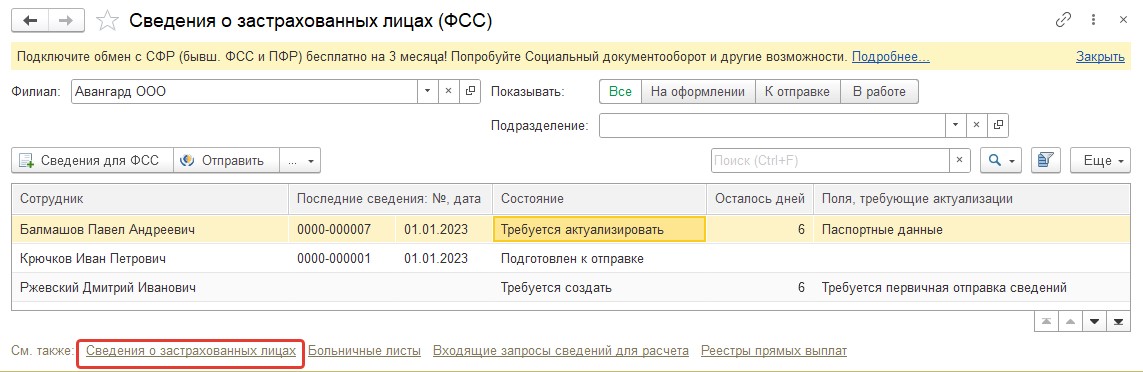Expand the Подразделение dropdown list

956,125
